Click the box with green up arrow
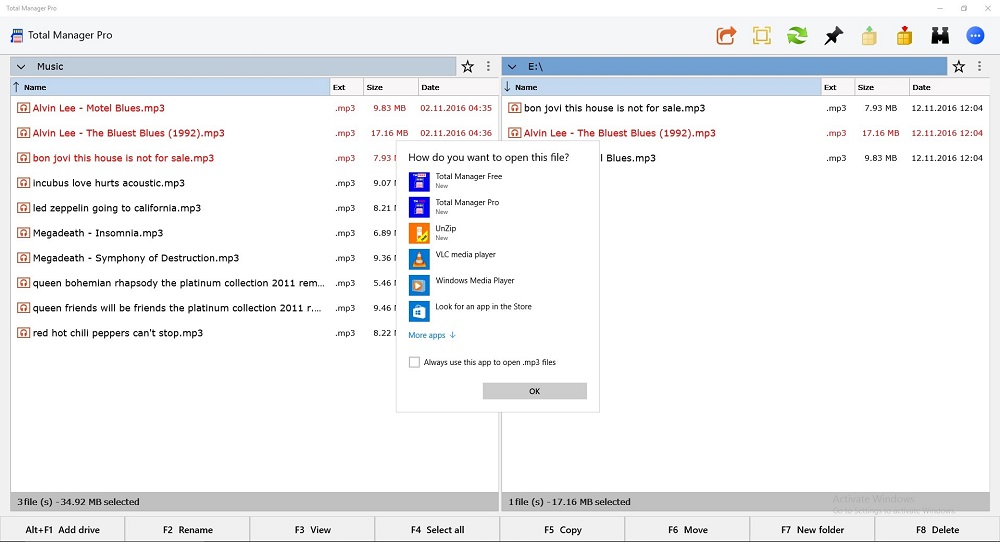The image size is (1000, 542). (869, 36)
